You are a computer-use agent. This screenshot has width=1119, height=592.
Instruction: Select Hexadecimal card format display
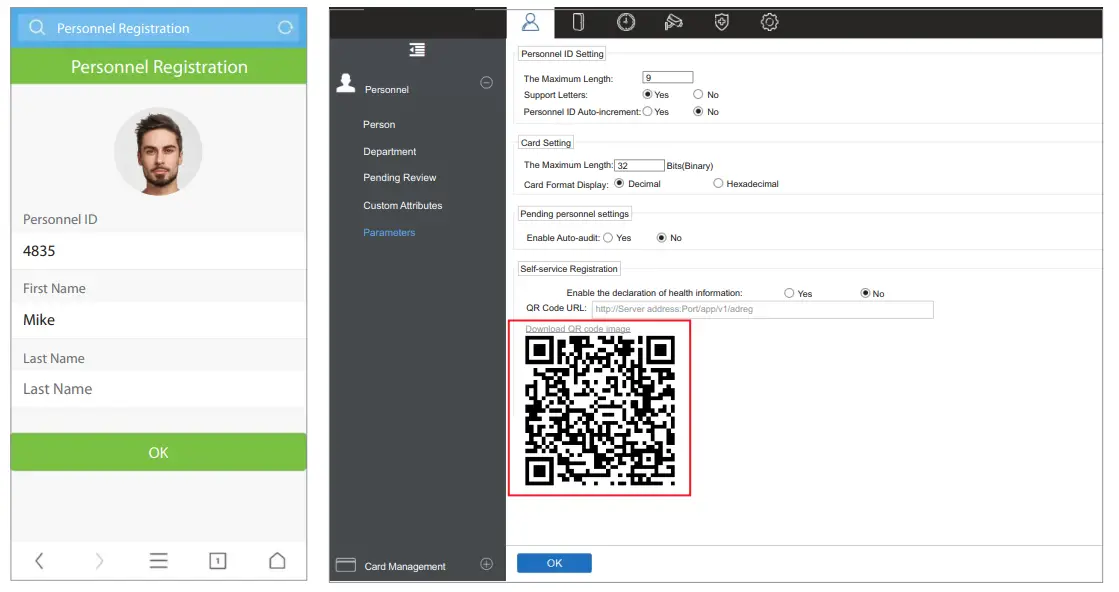tap(718, 183)
